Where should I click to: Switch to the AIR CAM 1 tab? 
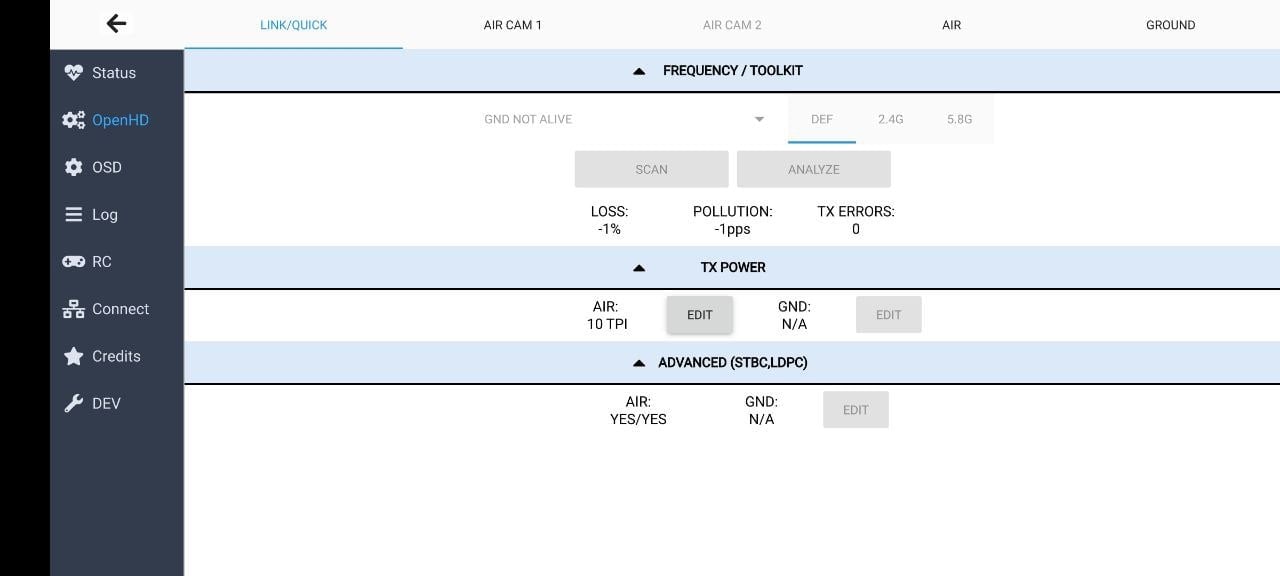(x=512, y=25)
